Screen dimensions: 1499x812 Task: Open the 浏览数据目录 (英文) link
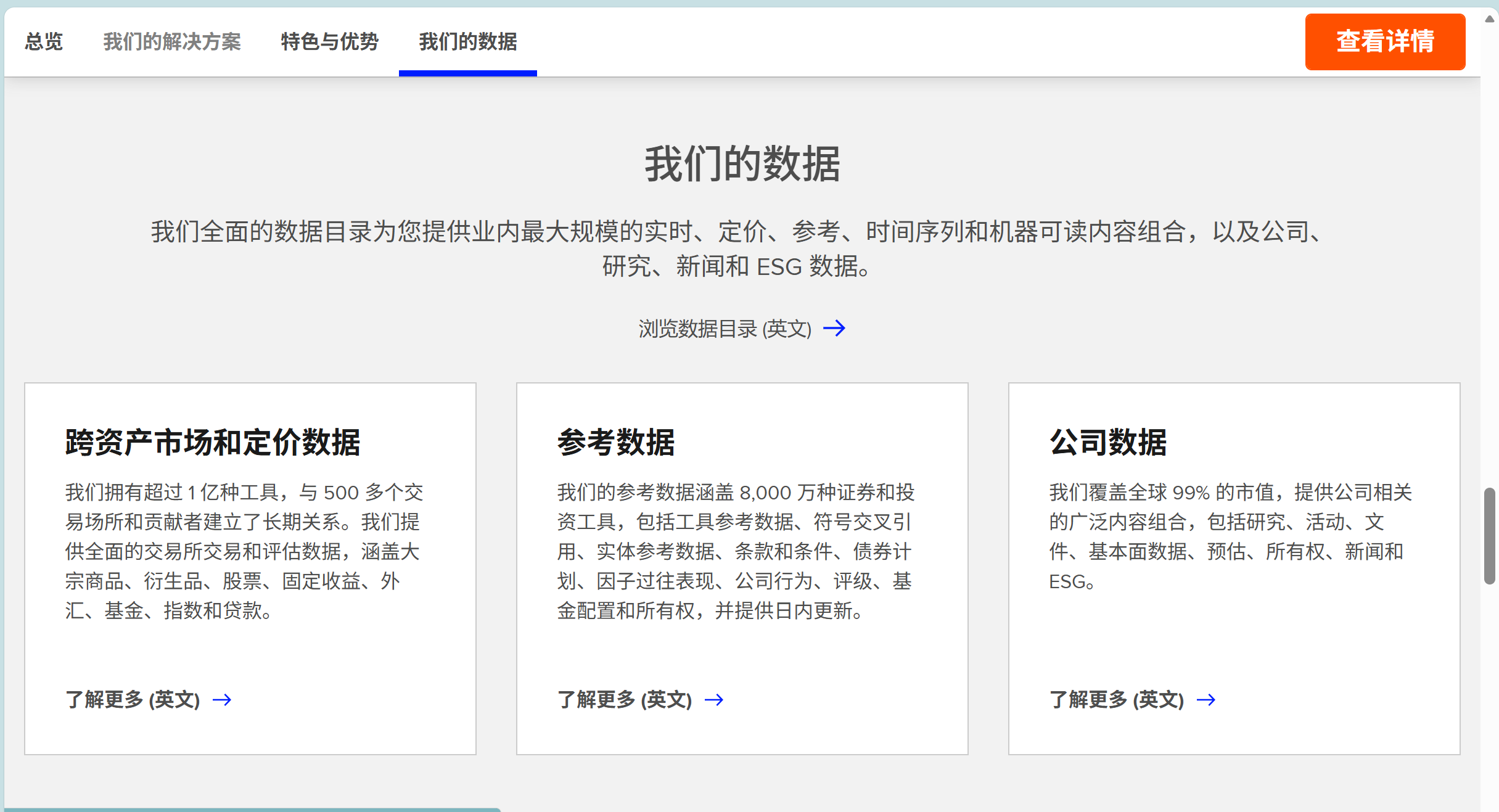(725, 329)
